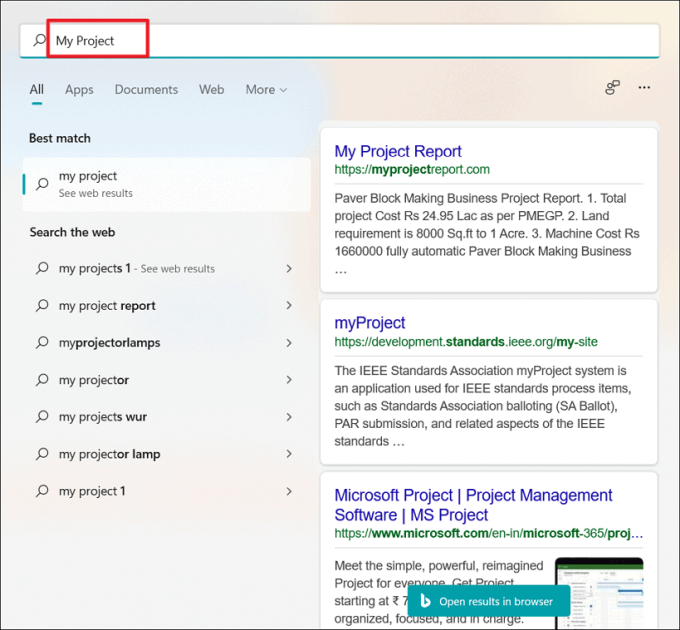Select 'myprojectorlamps' suggestion text
Screen dimensions: 680x630
(109, 343)
